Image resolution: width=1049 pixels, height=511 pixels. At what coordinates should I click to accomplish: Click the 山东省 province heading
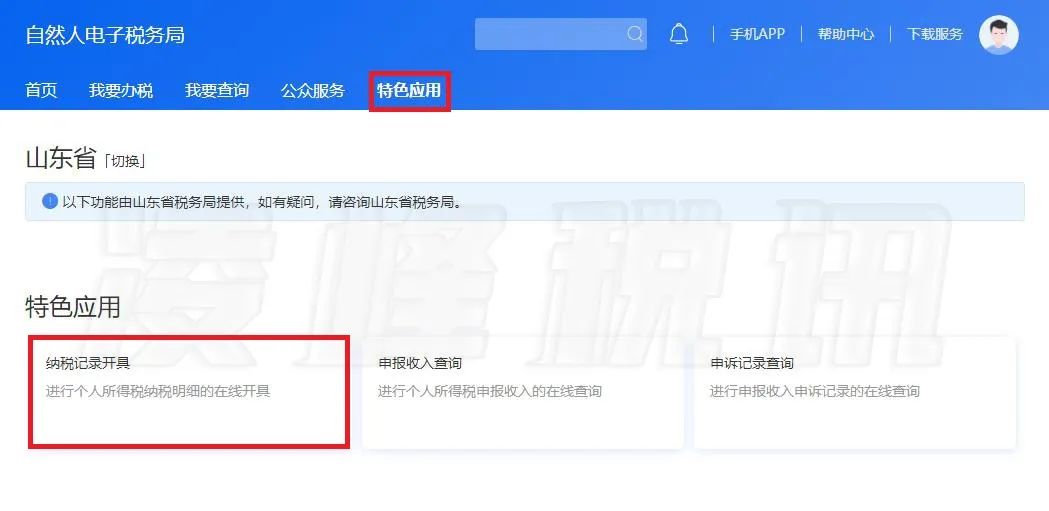point(62,159)
